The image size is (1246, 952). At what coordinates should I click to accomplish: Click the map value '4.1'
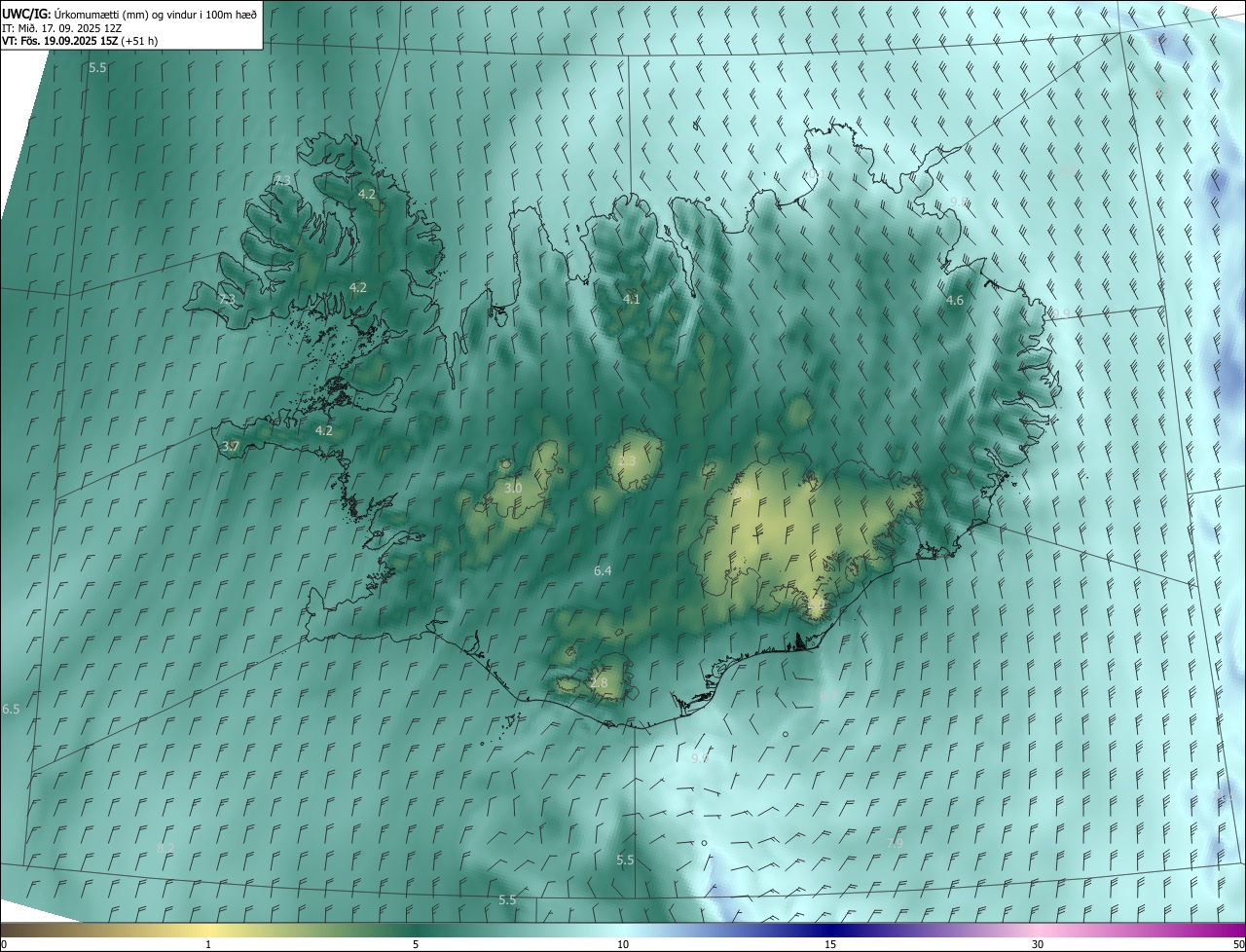pos(632,299)
